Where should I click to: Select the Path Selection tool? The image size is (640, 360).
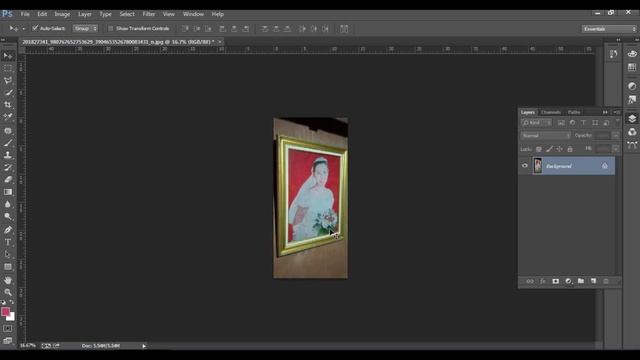coord(8,254)
